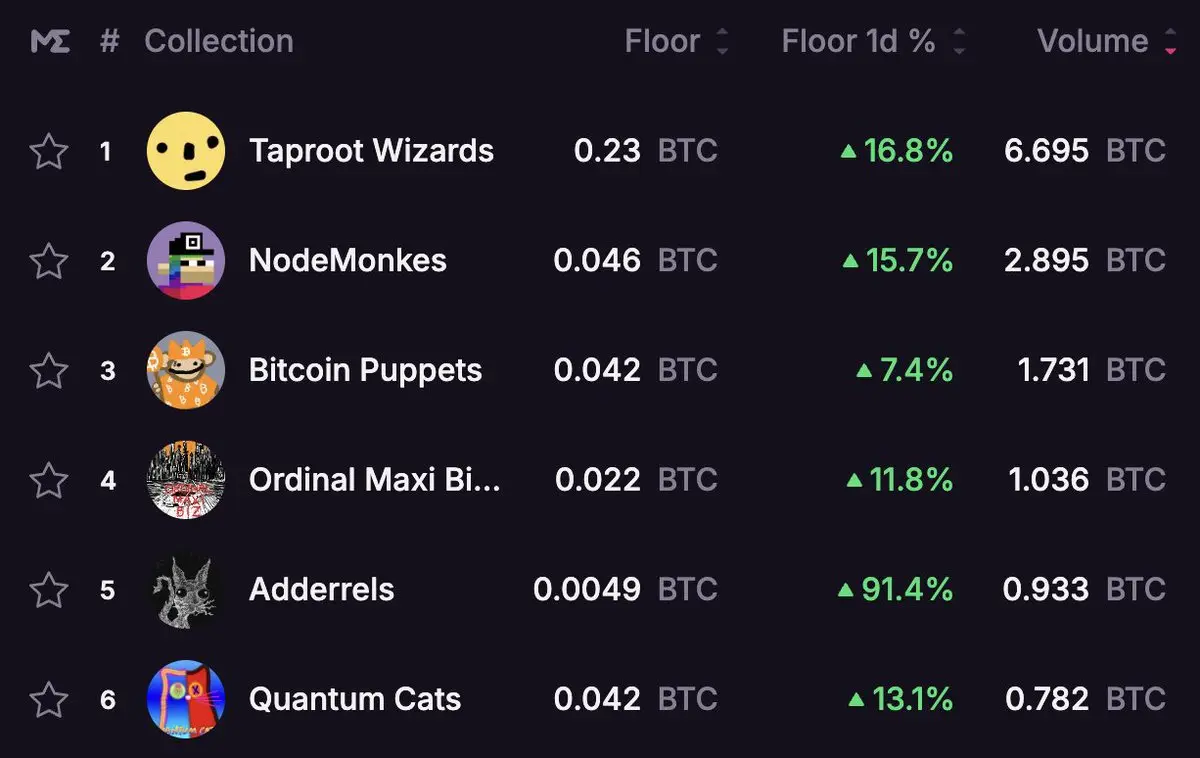Star the Bitcoin Puppets collection
The height and width of the screenshot is (758, 1200).
(x=49, y=371)
